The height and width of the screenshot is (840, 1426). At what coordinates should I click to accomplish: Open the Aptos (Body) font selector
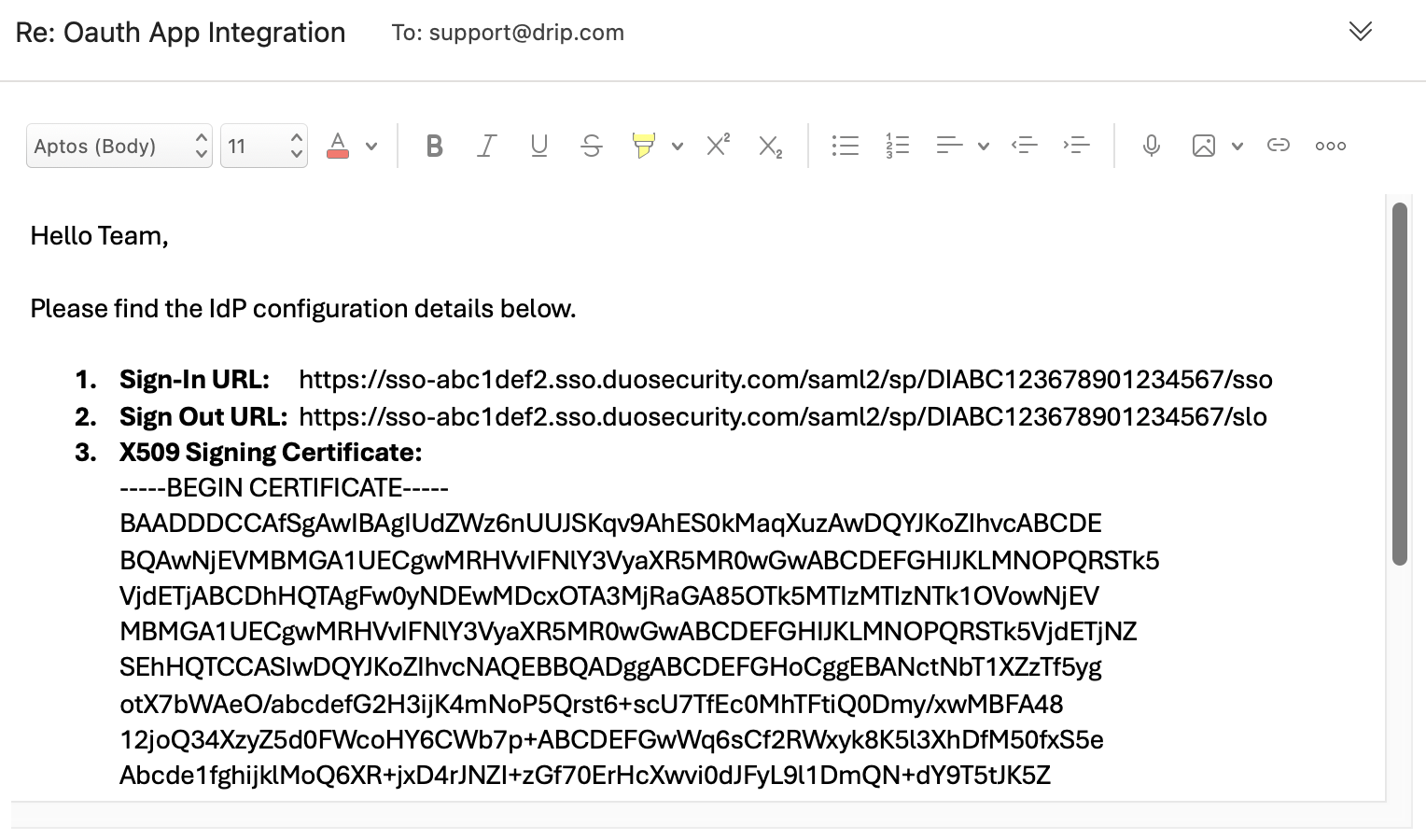pos(119,146)
